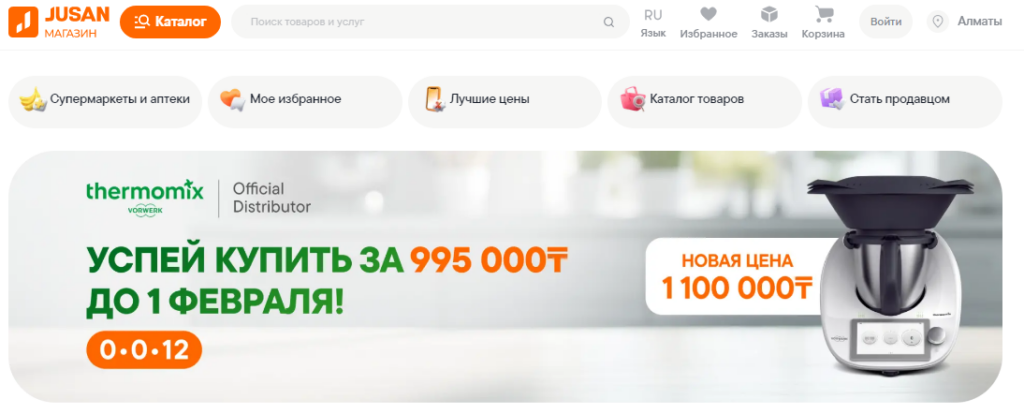This screenshot has height=414, width=1024.
Task: Click the magnifier search icon
Action: pyautogui.click(x=609, y=22)
